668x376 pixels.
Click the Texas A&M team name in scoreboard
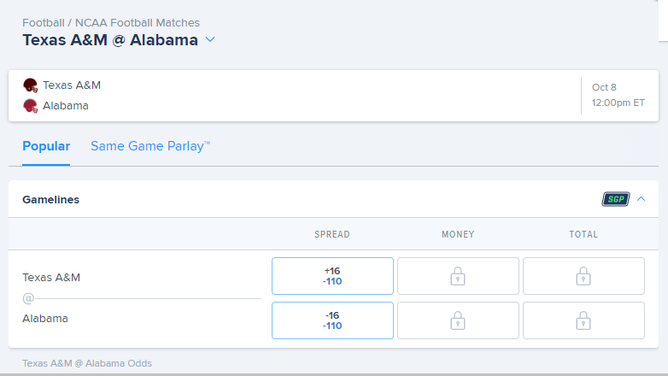click(72, 85)
